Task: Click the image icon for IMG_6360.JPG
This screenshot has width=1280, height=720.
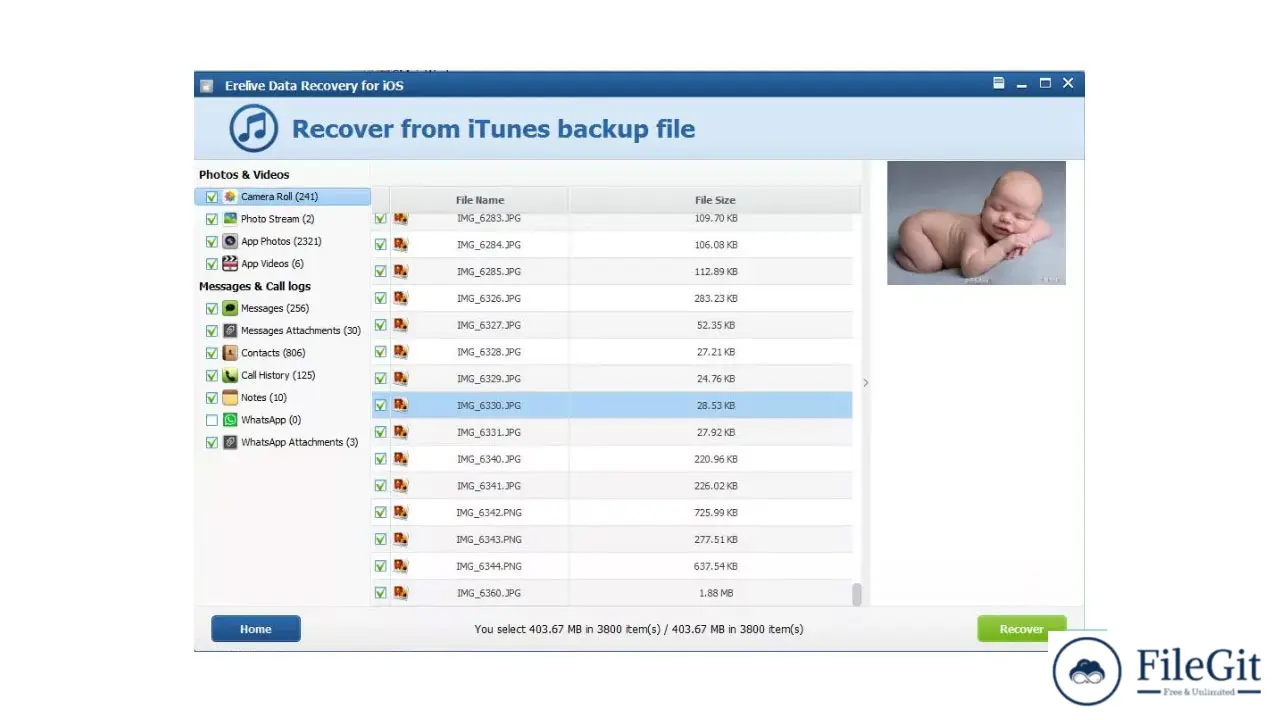Action: pyautogui.click(x=400, y=593)
